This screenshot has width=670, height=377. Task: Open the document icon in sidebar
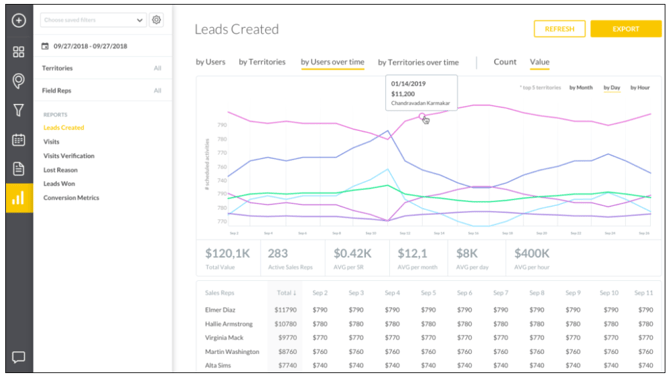[18, 168]
